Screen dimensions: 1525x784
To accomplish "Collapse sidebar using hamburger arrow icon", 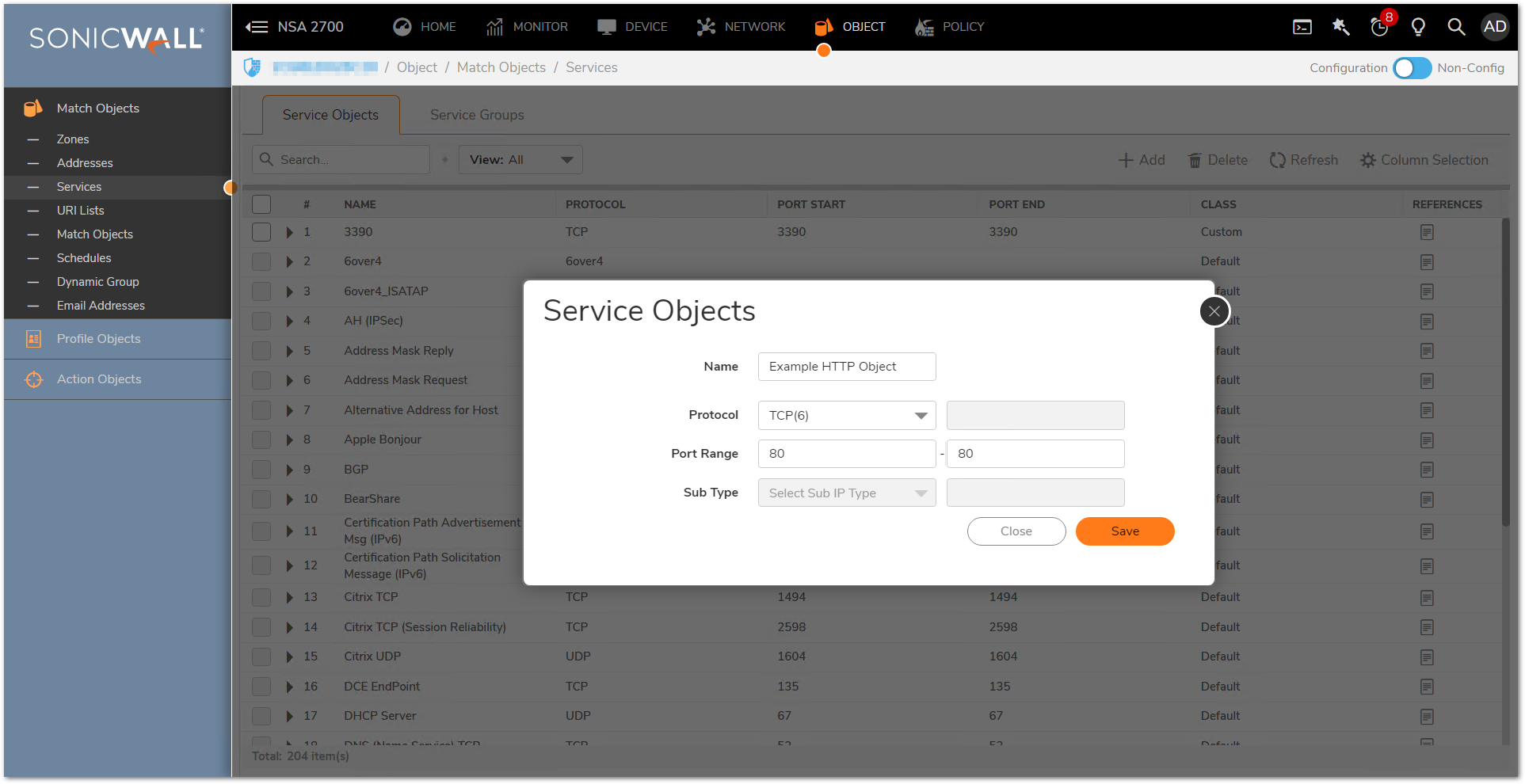I will (x=257, y=27).
